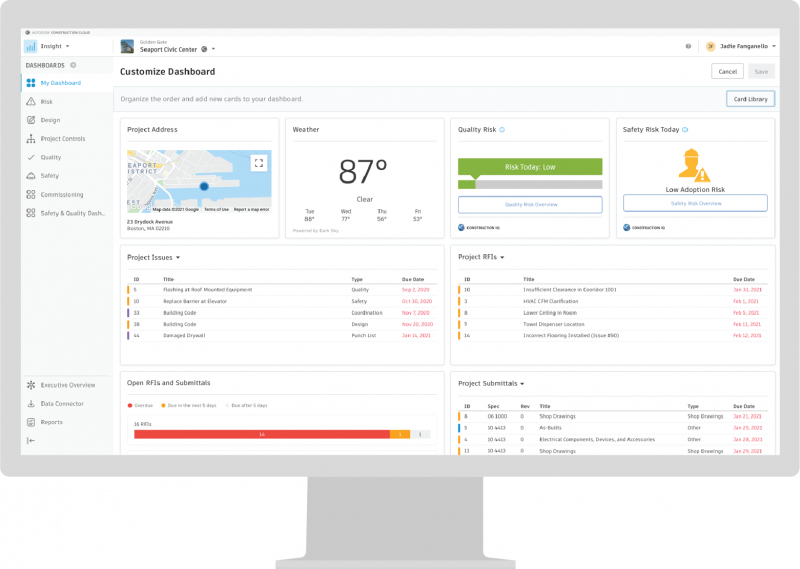Click the JF user avatar icon

point(710,46)
